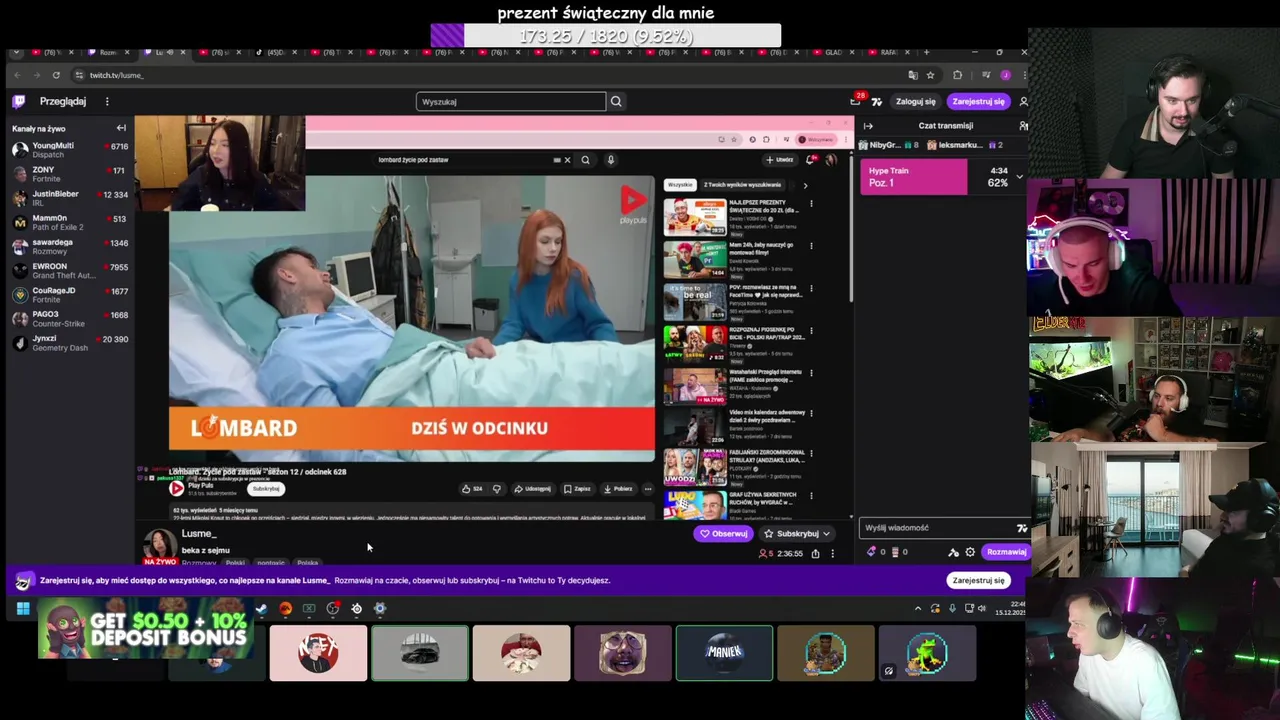Viewport: 1280px width, 720px height.
Task: Click the MANIEK avatar tile in overlay
Action: pos(724,653)
